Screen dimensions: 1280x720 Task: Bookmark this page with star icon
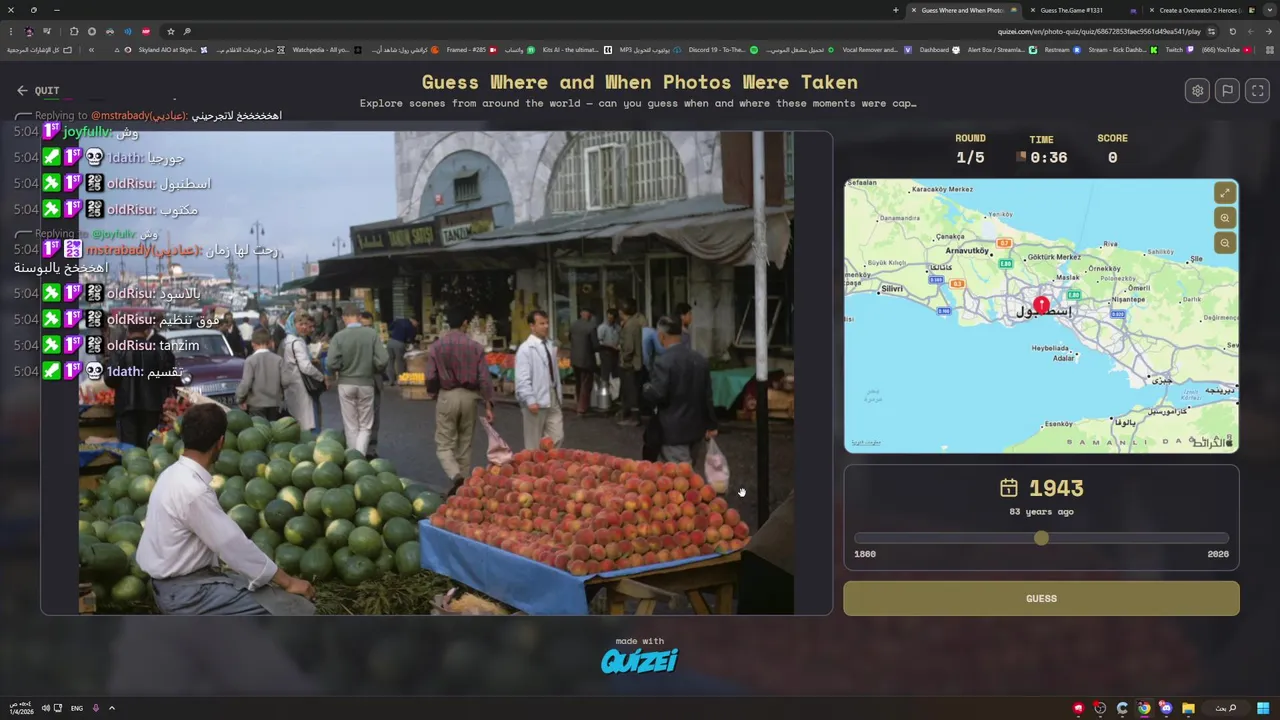tap(171, 32)
